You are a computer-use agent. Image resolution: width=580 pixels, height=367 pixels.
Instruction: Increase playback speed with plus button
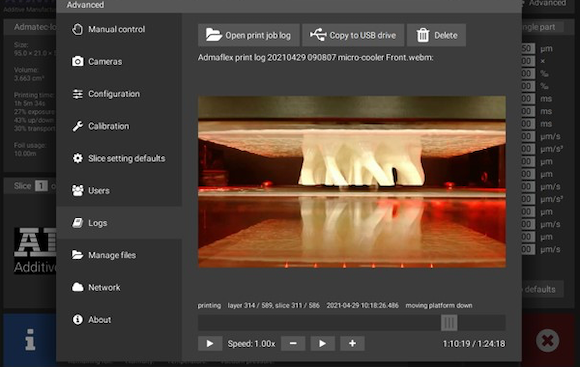pyautogui.click(x=352, y=344)
